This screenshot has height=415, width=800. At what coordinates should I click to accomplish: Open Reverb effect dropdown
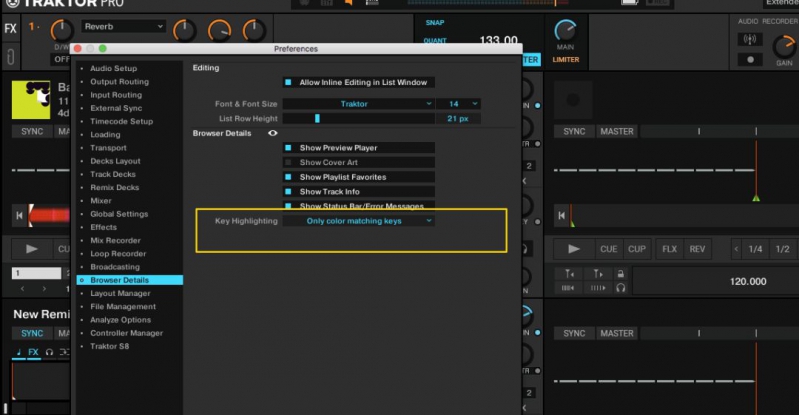tap(123, 27)
